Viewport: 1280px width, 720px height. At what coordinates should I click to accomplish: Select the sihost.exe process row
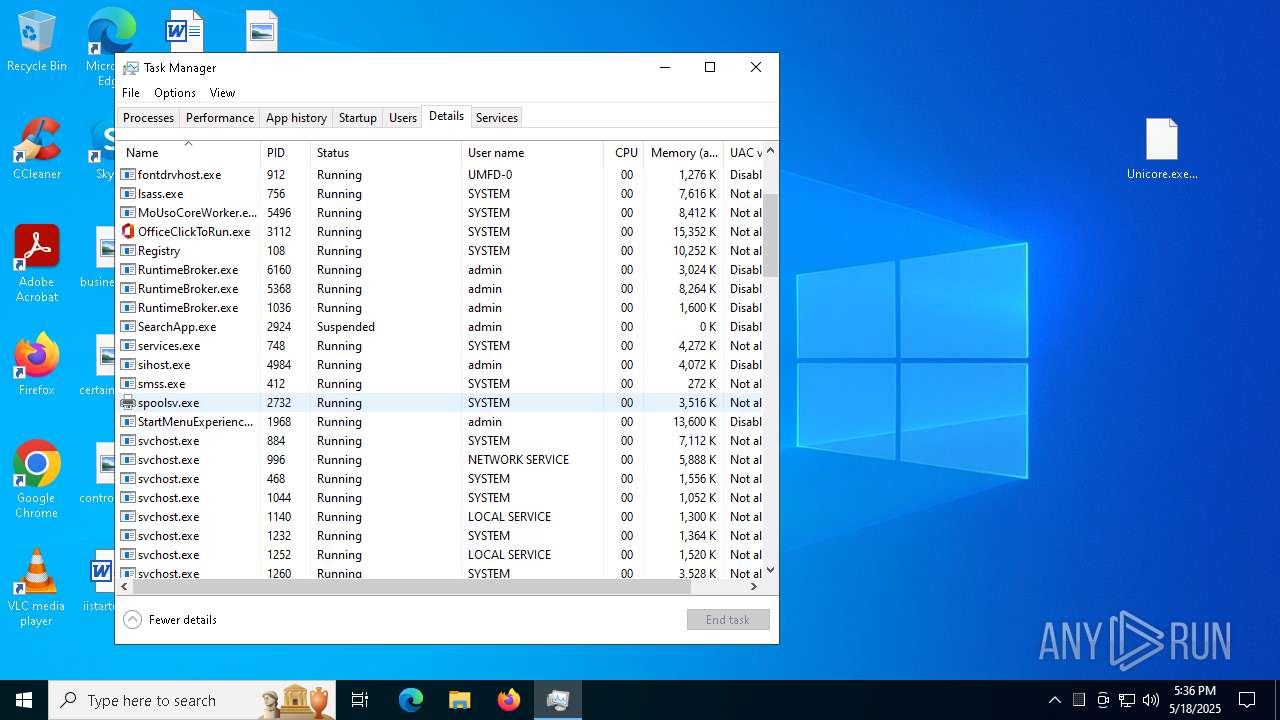coord(440,365)
